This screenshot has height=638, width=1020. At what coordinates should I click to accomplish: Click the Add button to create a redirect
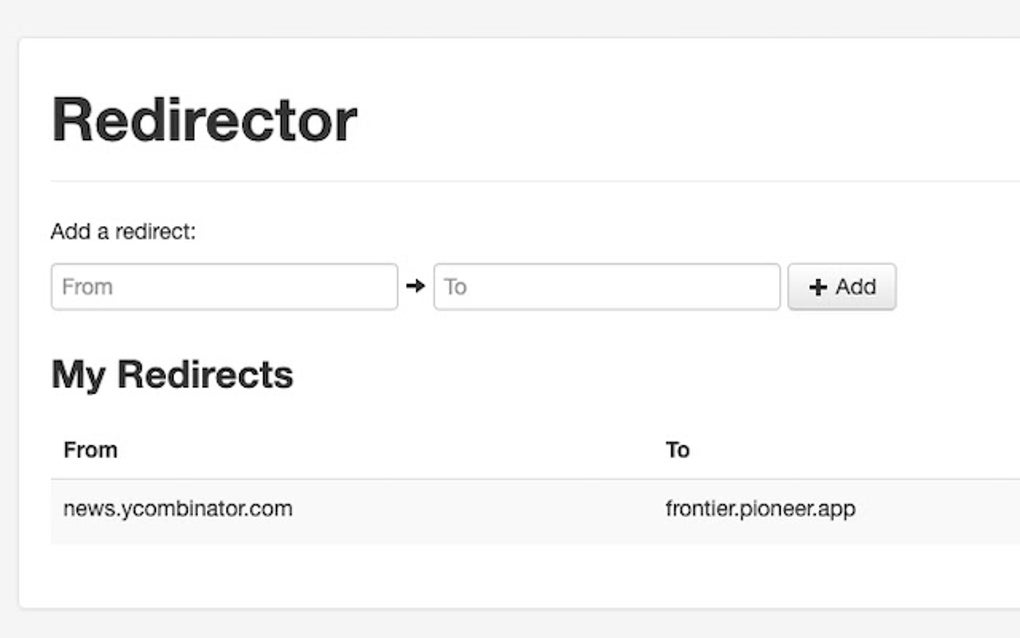[842, 287]
